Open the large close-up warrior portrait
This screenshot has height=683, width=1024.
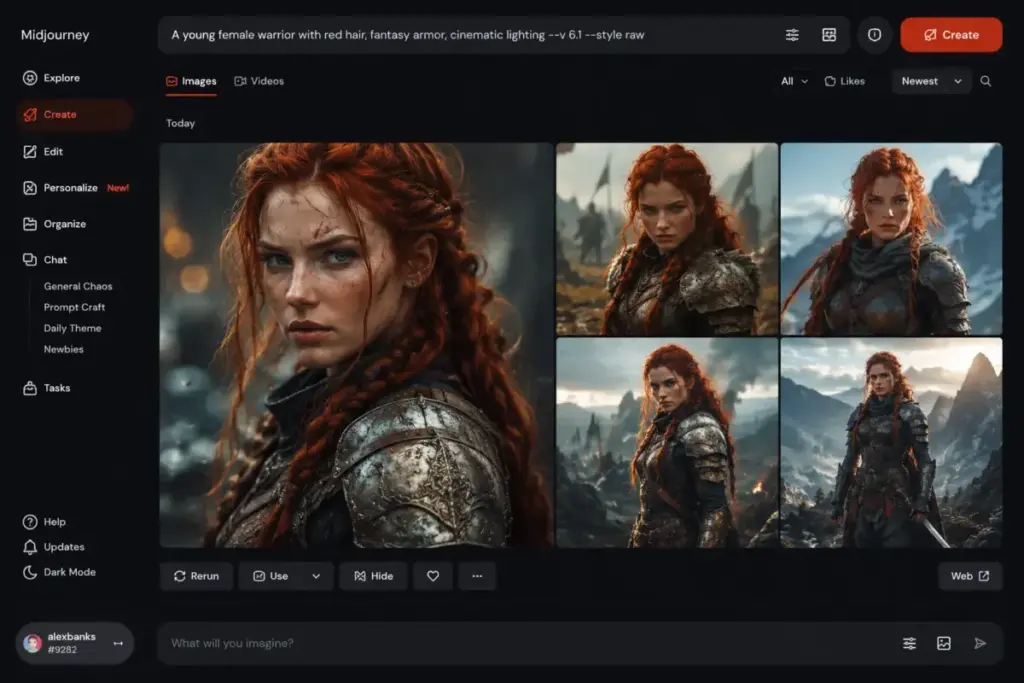357,345
